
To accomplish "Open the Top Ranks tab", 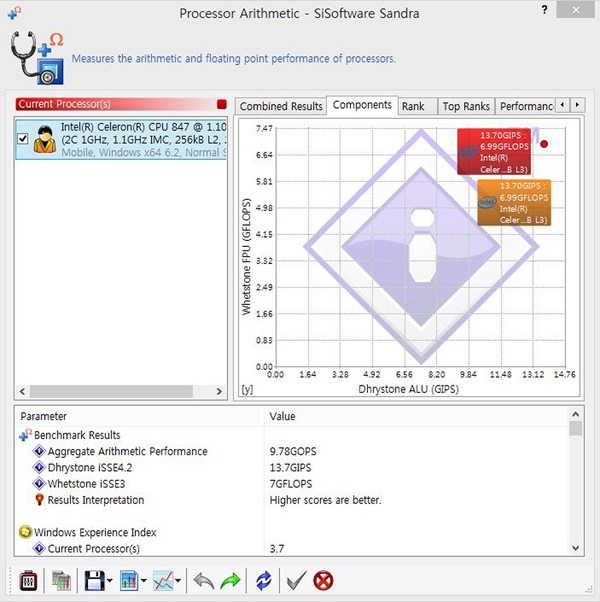I will coord(466,106).
